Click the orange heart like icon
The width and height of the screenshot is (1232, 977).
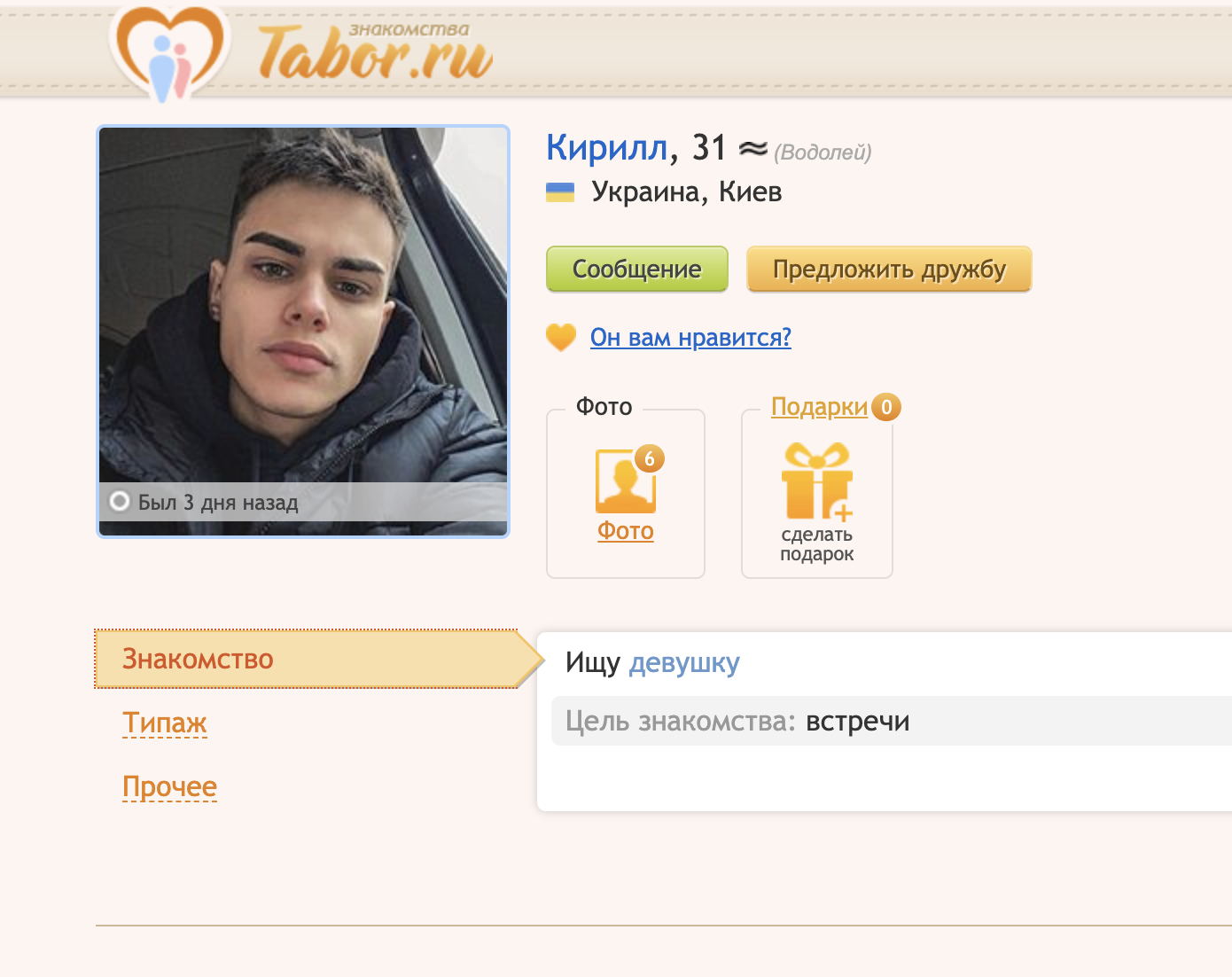(561, 338)
